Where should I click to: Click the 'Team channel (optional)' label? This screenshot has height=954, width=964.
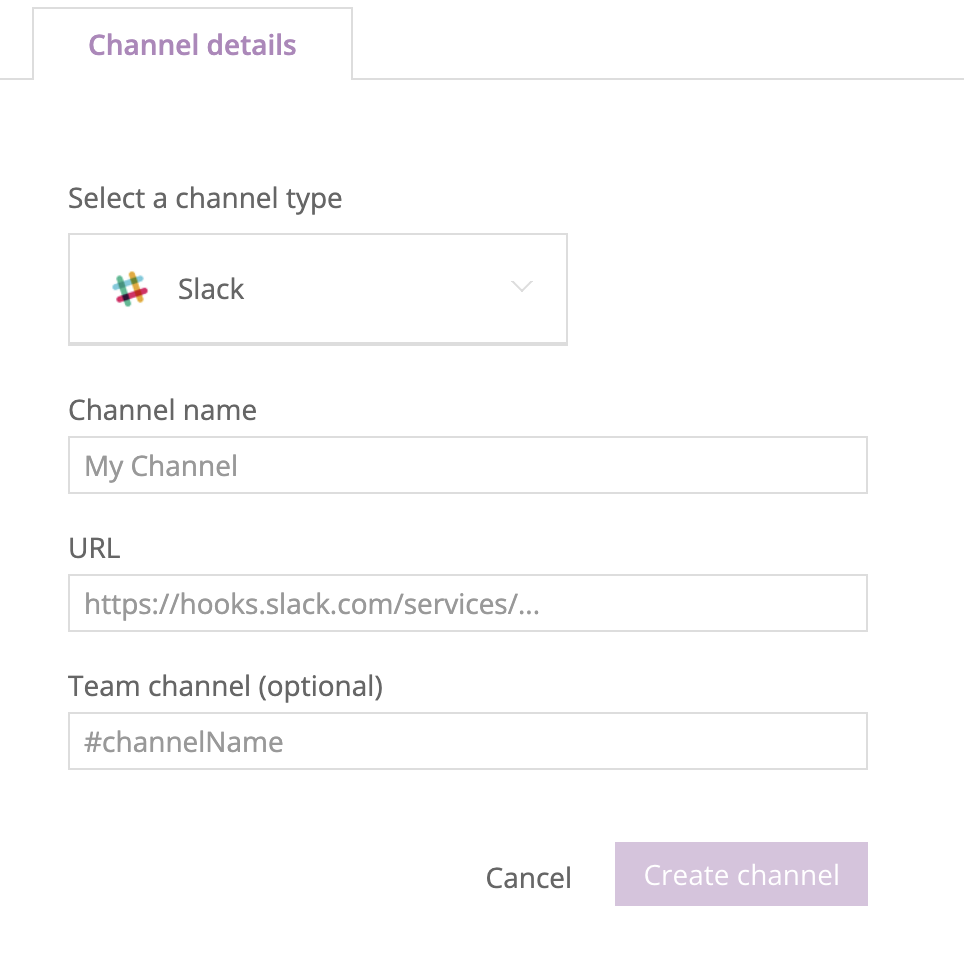click(x=226, y=687)
